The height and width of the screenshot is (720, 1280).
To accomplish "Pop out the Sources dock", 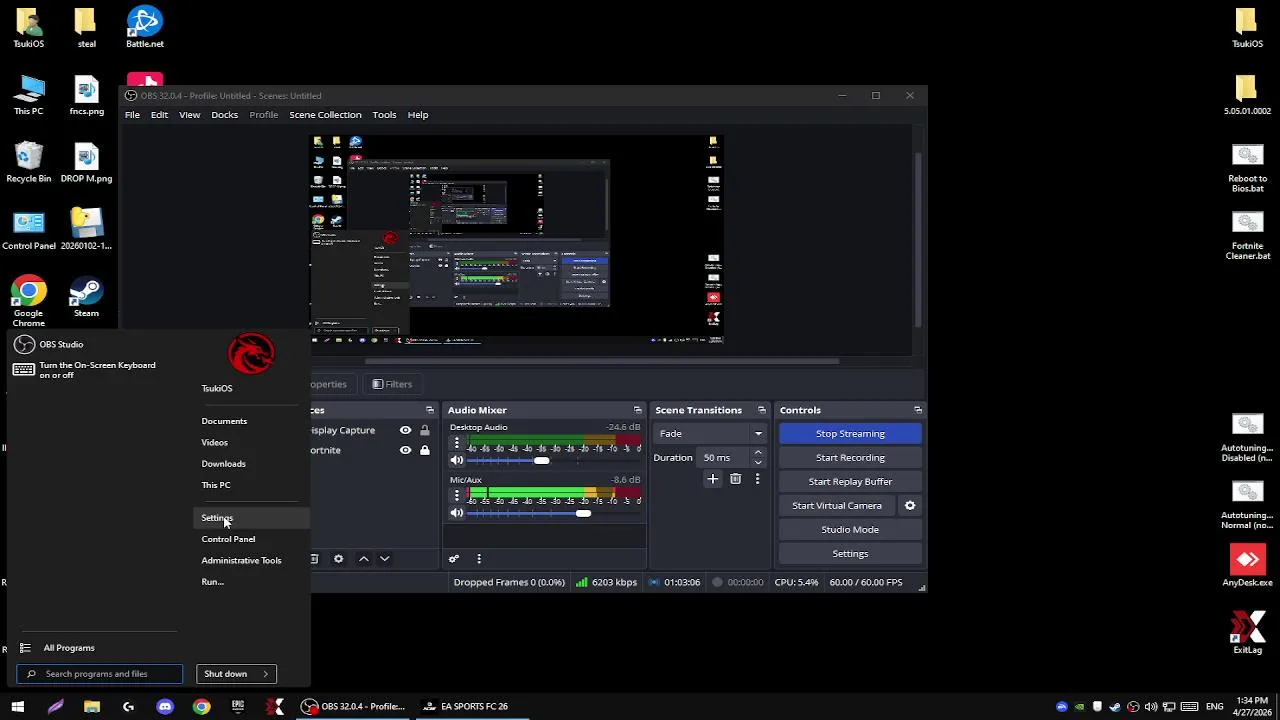I will [430, 410].
